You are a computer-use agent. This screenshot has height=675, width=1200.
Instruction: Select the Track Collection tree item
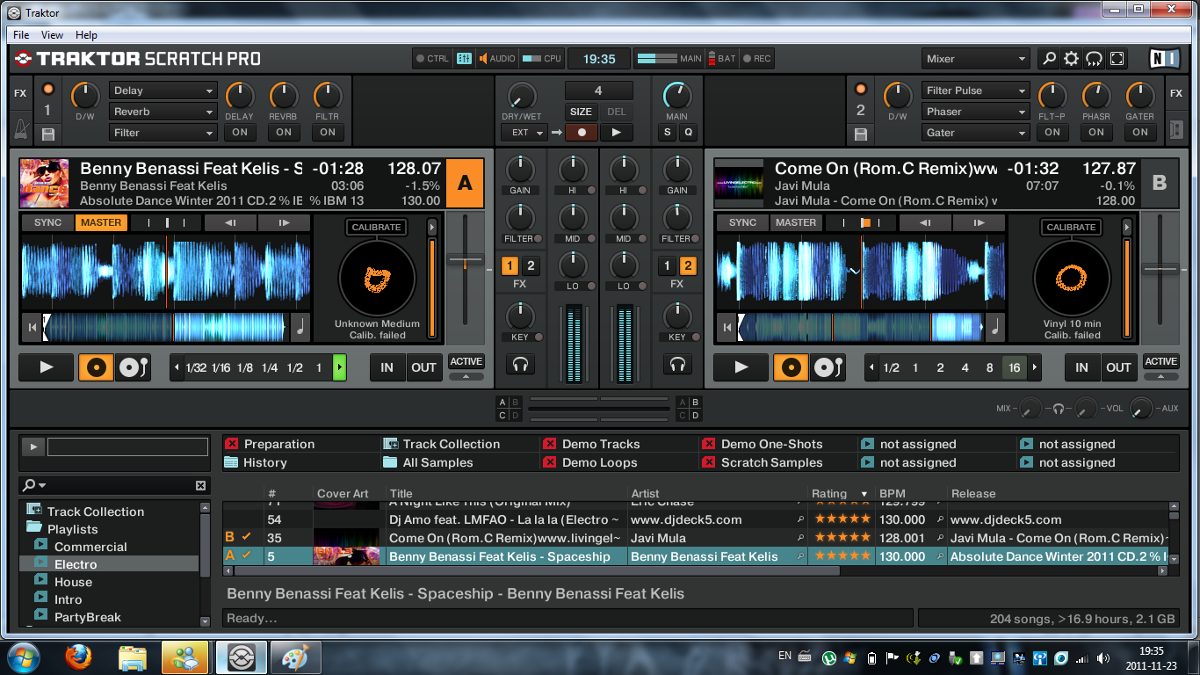[95, 511]
